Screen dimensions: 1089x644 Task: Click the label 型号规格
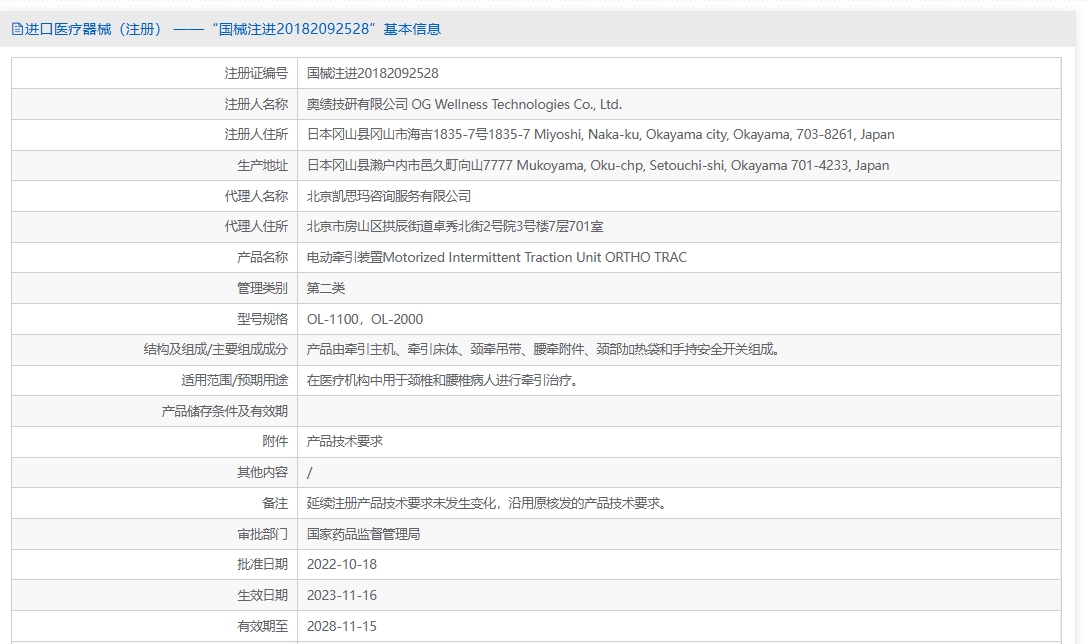[x=262, y=319]
